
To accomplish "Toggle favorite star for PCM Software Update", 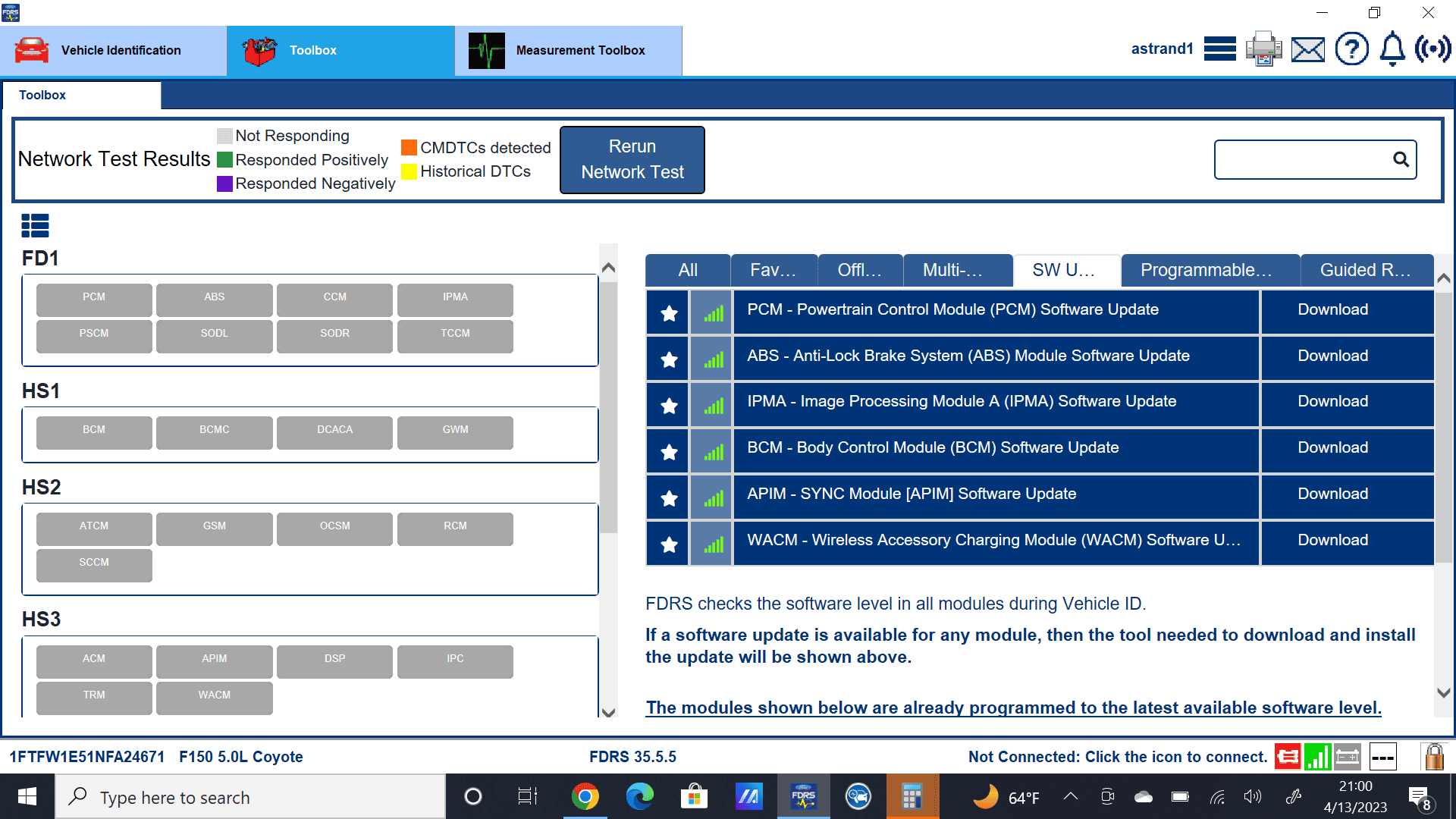I will pos(668,313).
